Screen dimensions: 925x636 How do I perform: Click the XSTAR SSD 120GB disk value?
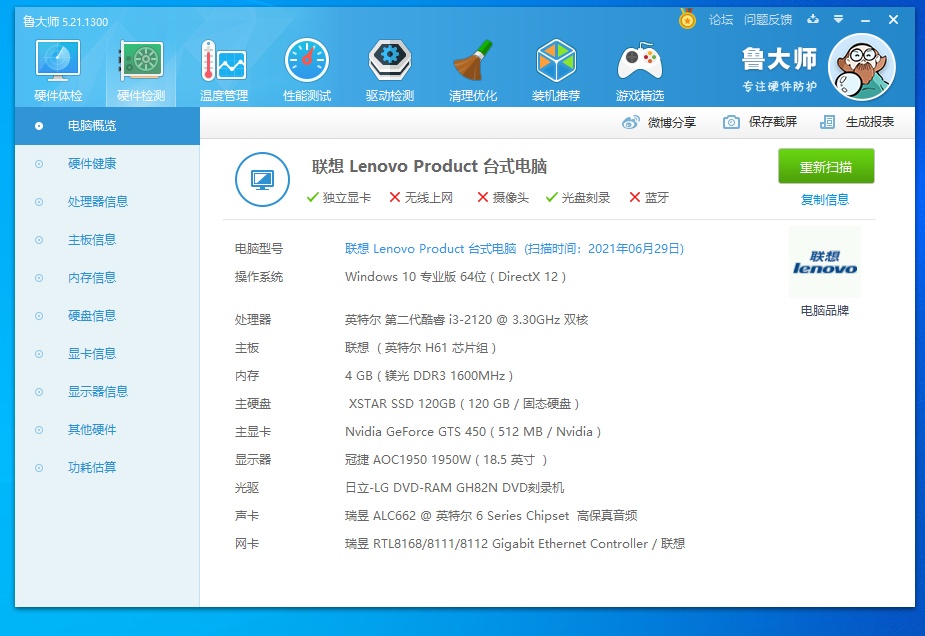pyautogui.click(x=464, y=404)
